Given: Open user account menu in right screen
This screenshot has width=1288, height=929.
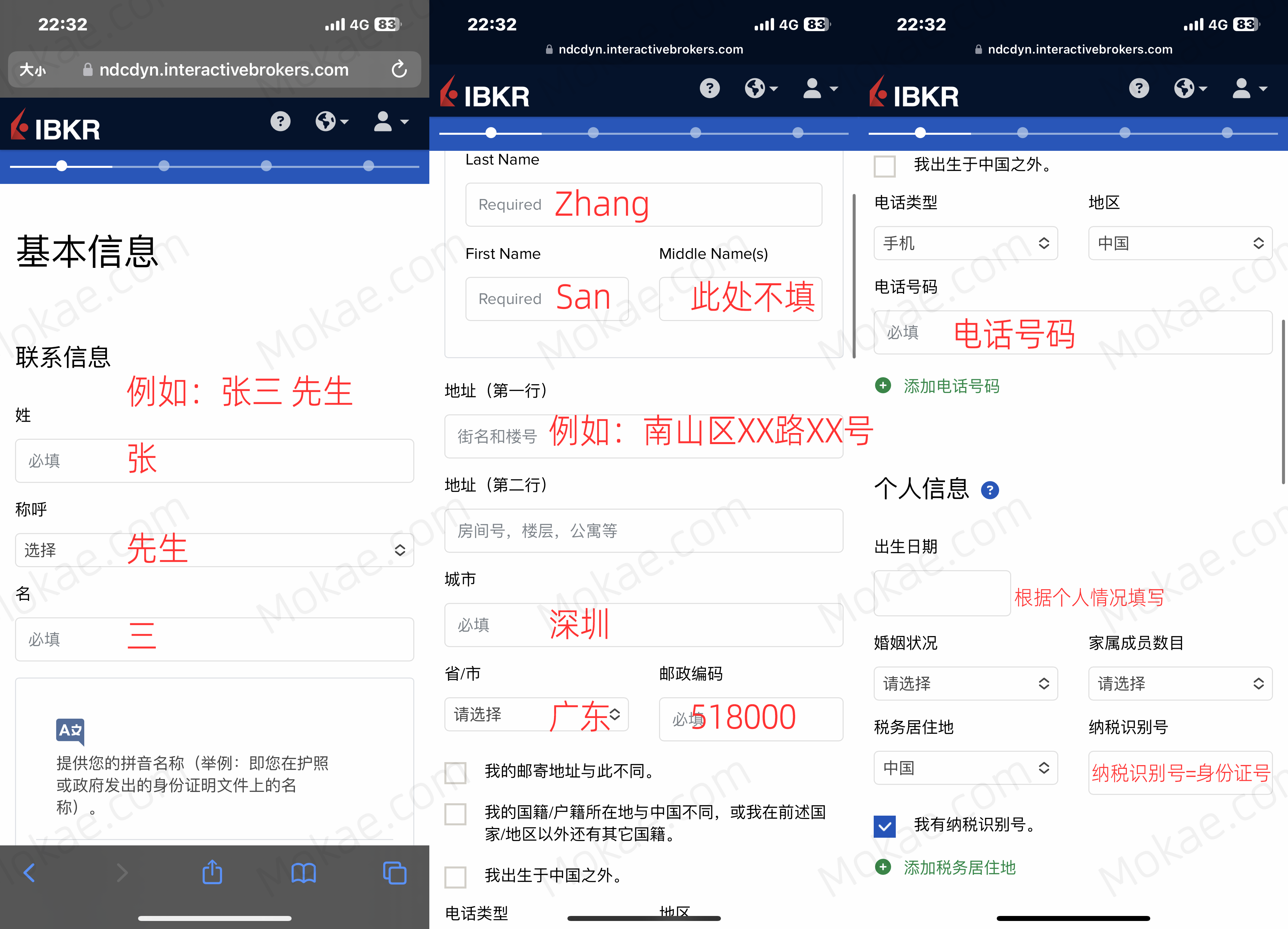Looking at the screenshot, I should click(1250, 88).
